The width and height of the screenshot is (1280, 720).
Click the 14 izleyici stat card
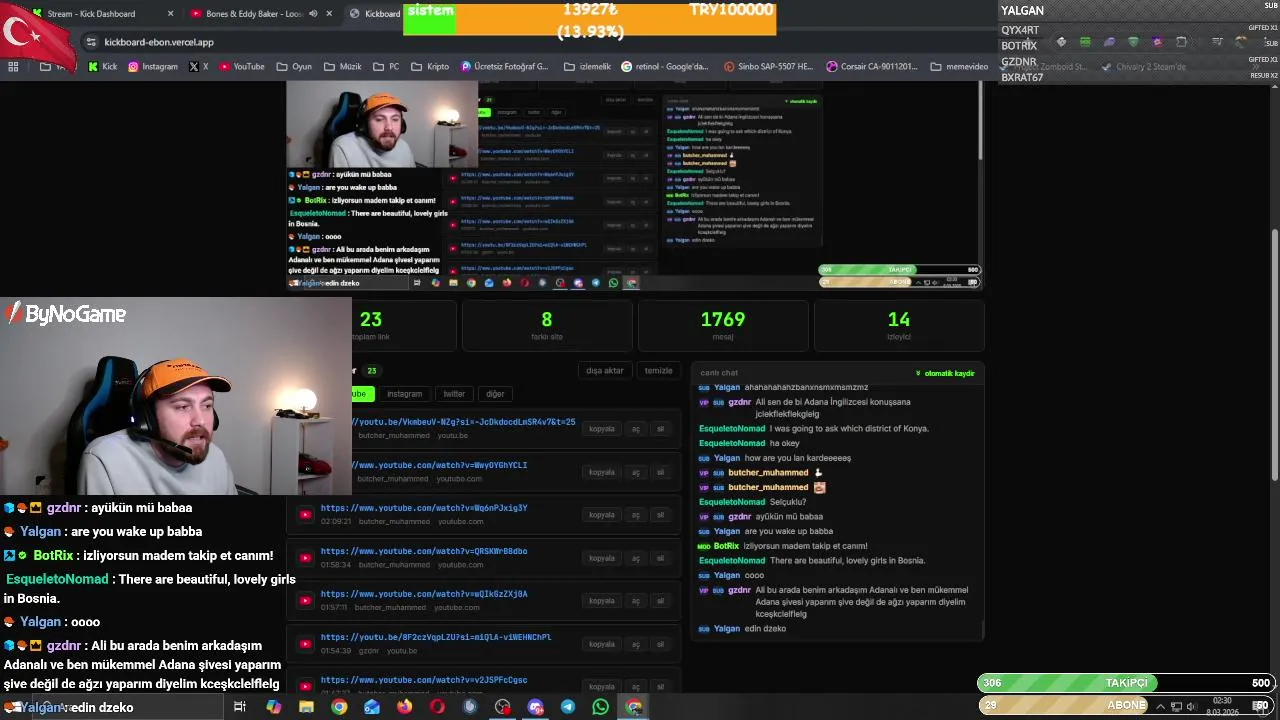pyautogui.click(x=899, y=325)
